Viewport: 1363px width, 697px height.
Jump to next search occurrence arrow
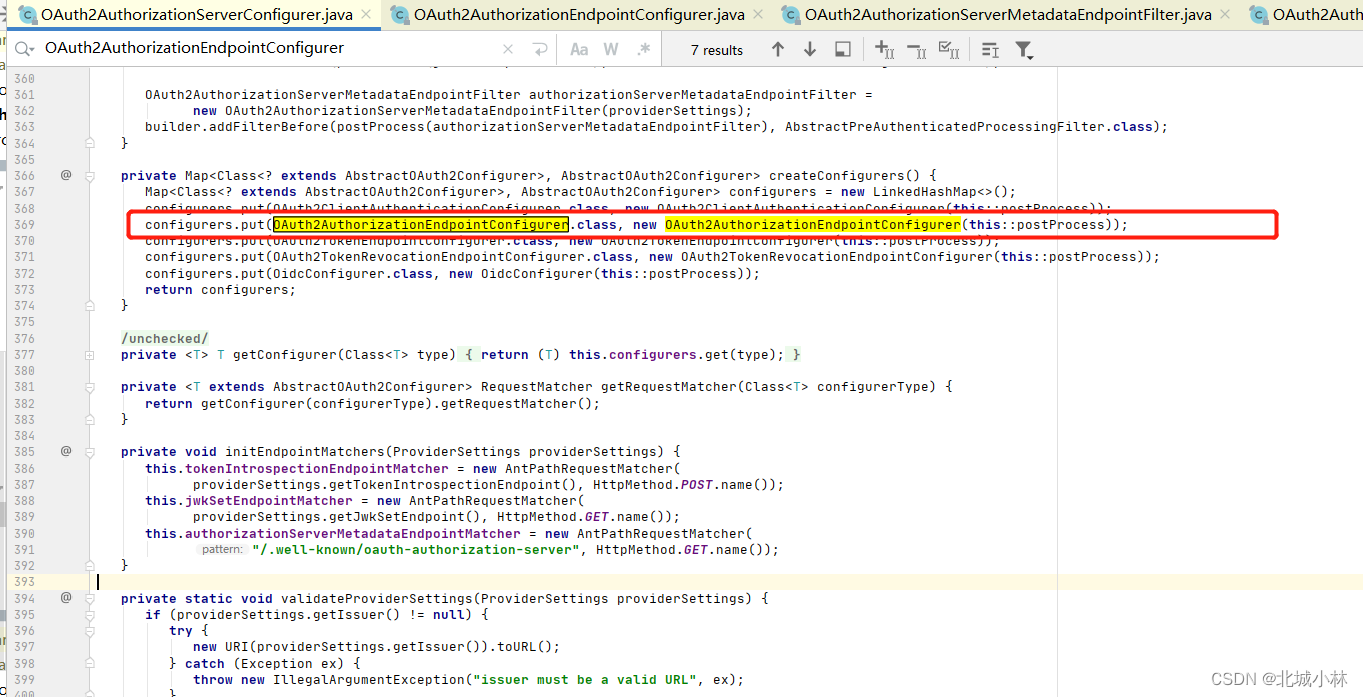[x=810, y=49]
